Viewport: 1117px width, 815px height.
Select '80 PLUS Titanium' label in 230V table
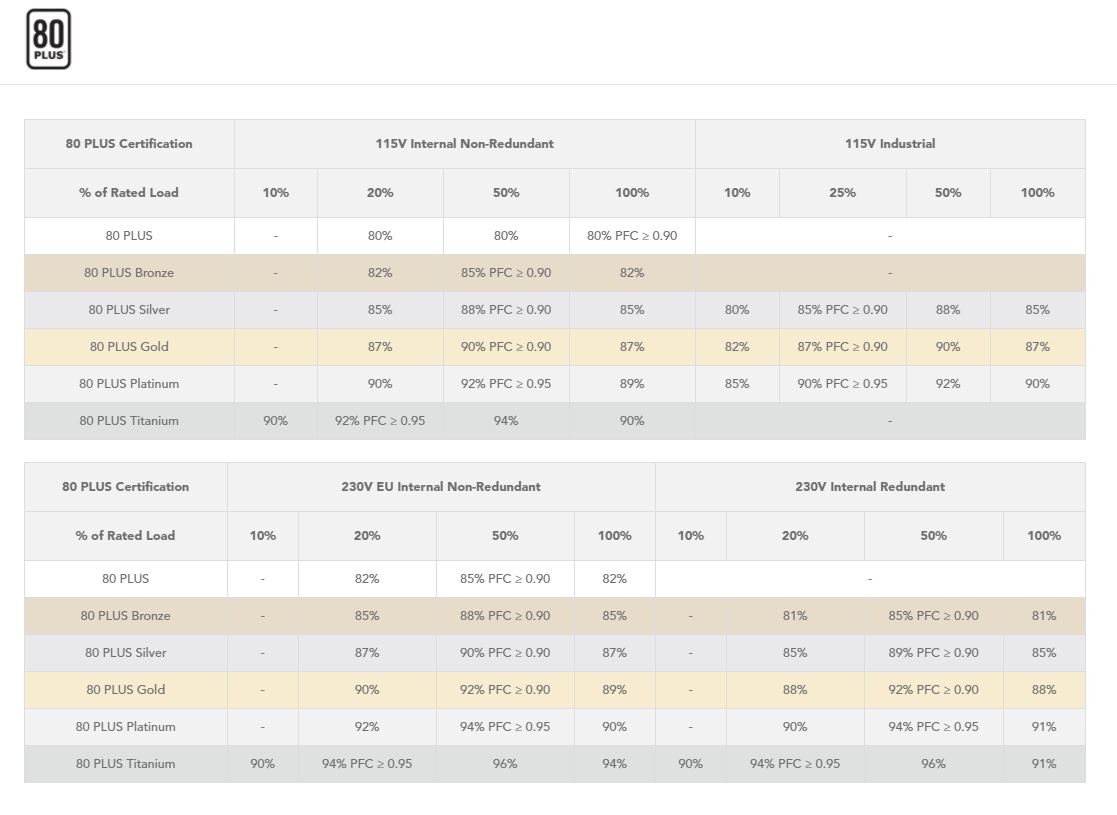(125, 764)
